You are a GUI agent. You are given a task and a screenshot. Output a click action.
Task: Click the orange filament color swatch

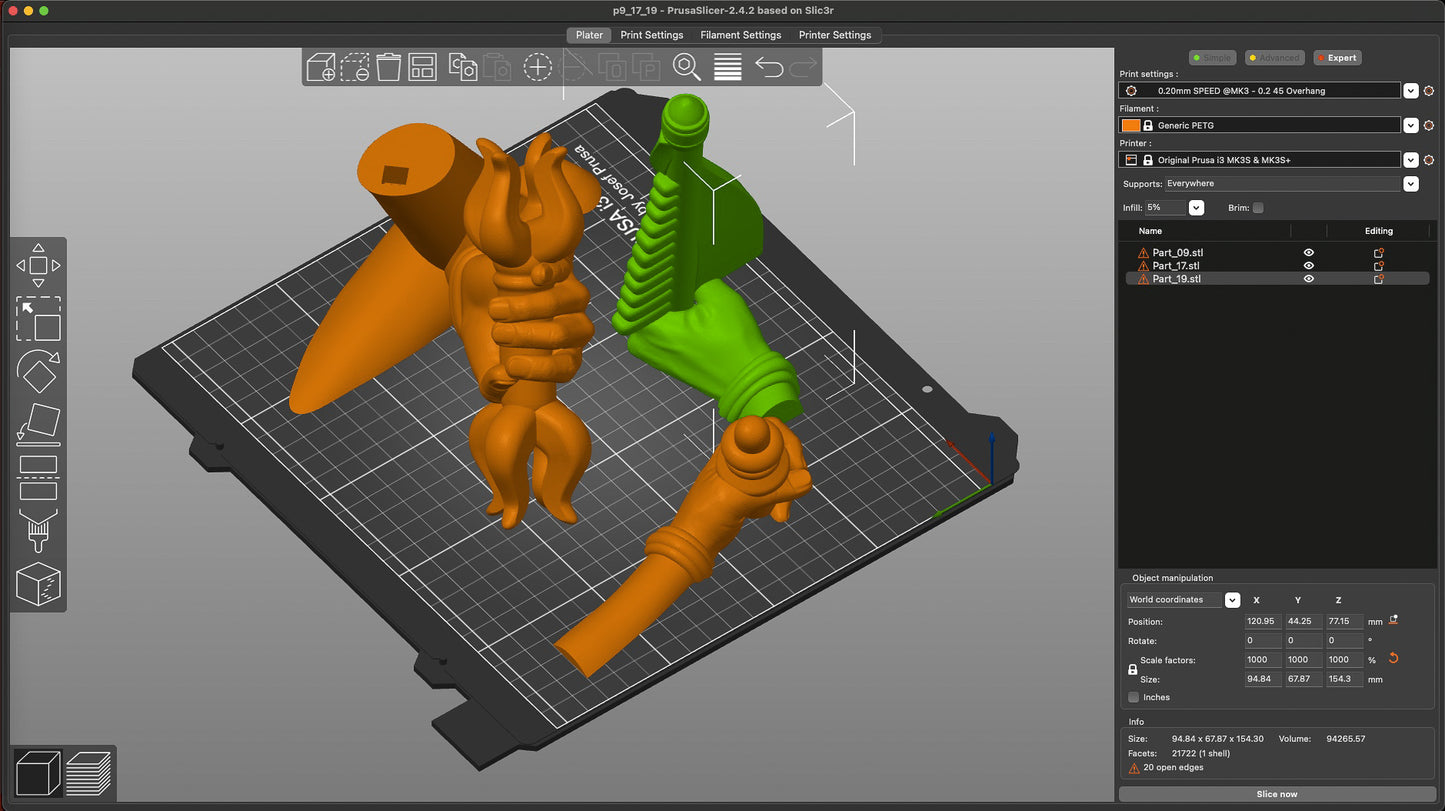[x=1130, y=126]
